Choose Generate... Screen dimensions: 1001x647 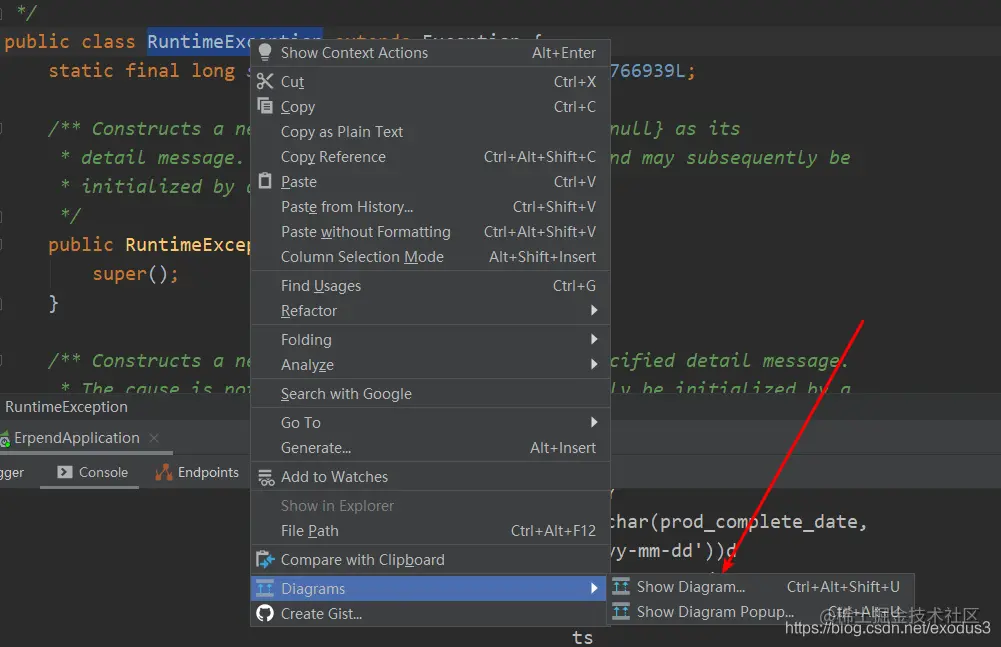[x=431, y=447]
